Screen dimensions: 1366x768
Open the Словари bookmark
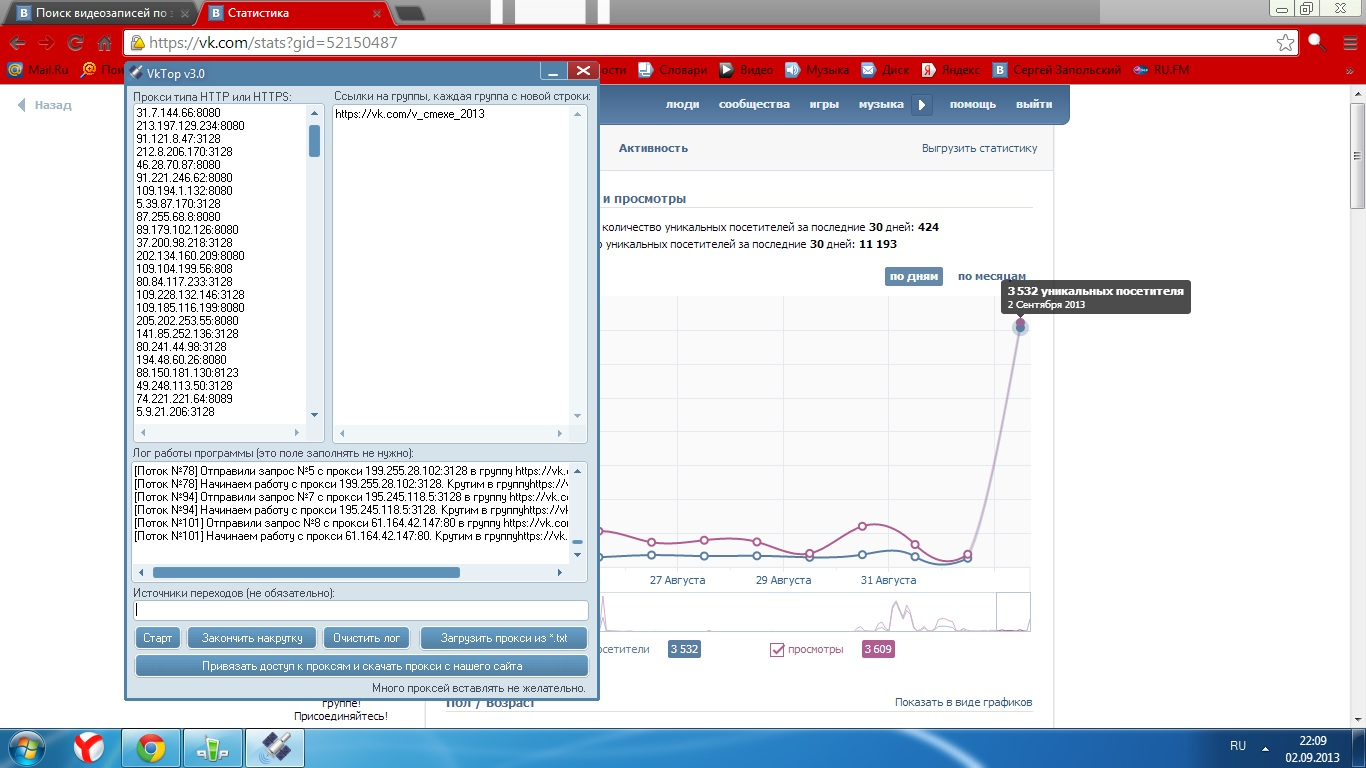pos(672,70)
